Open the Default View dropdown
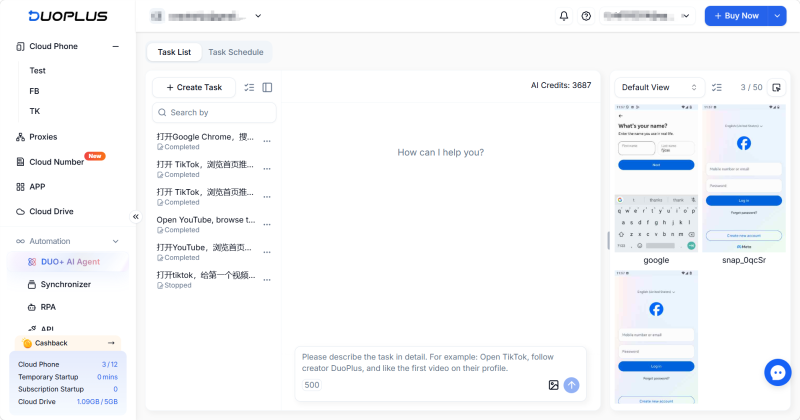 pyautogui.click(x=659, y=88)
